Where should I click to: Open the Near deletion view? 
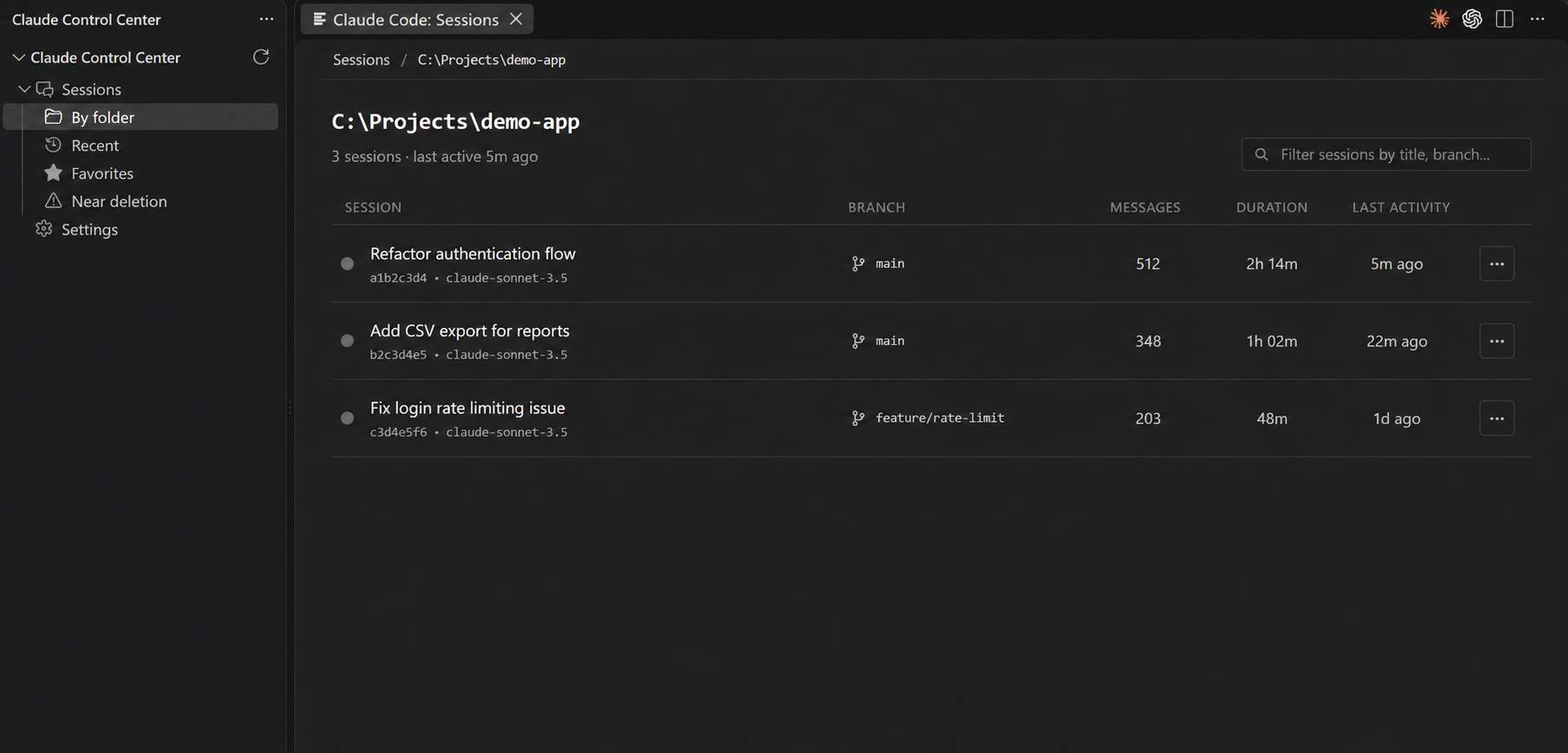[119, 201]
